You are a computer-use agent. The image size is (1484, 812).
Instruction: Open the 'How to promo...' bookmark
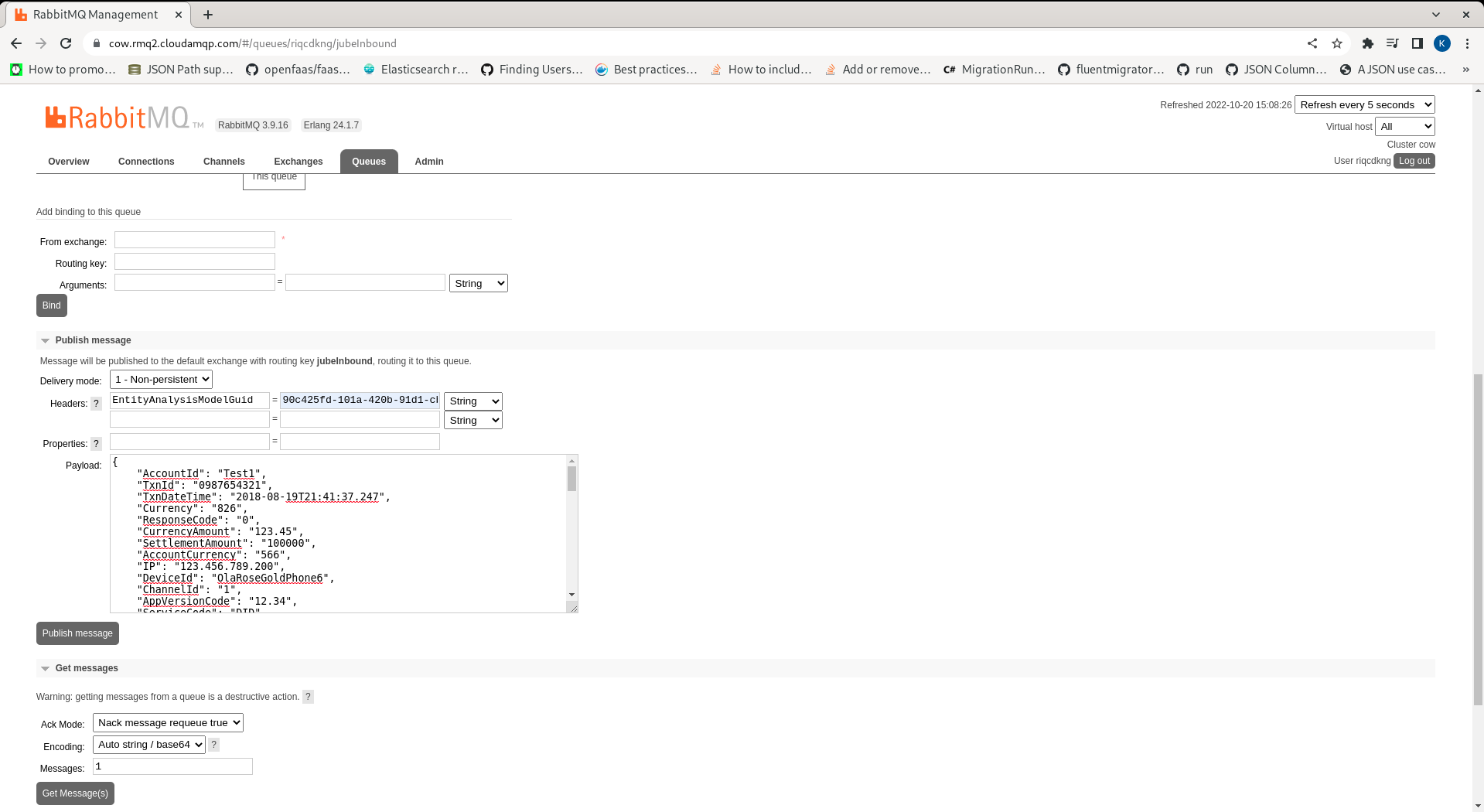tap(63, 70)
